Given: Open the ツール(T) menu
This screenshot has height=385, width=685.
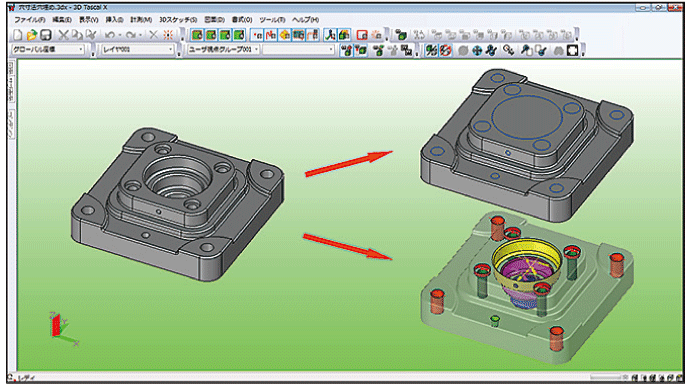Looking at the screenshot, I should (x=272, y=20).
